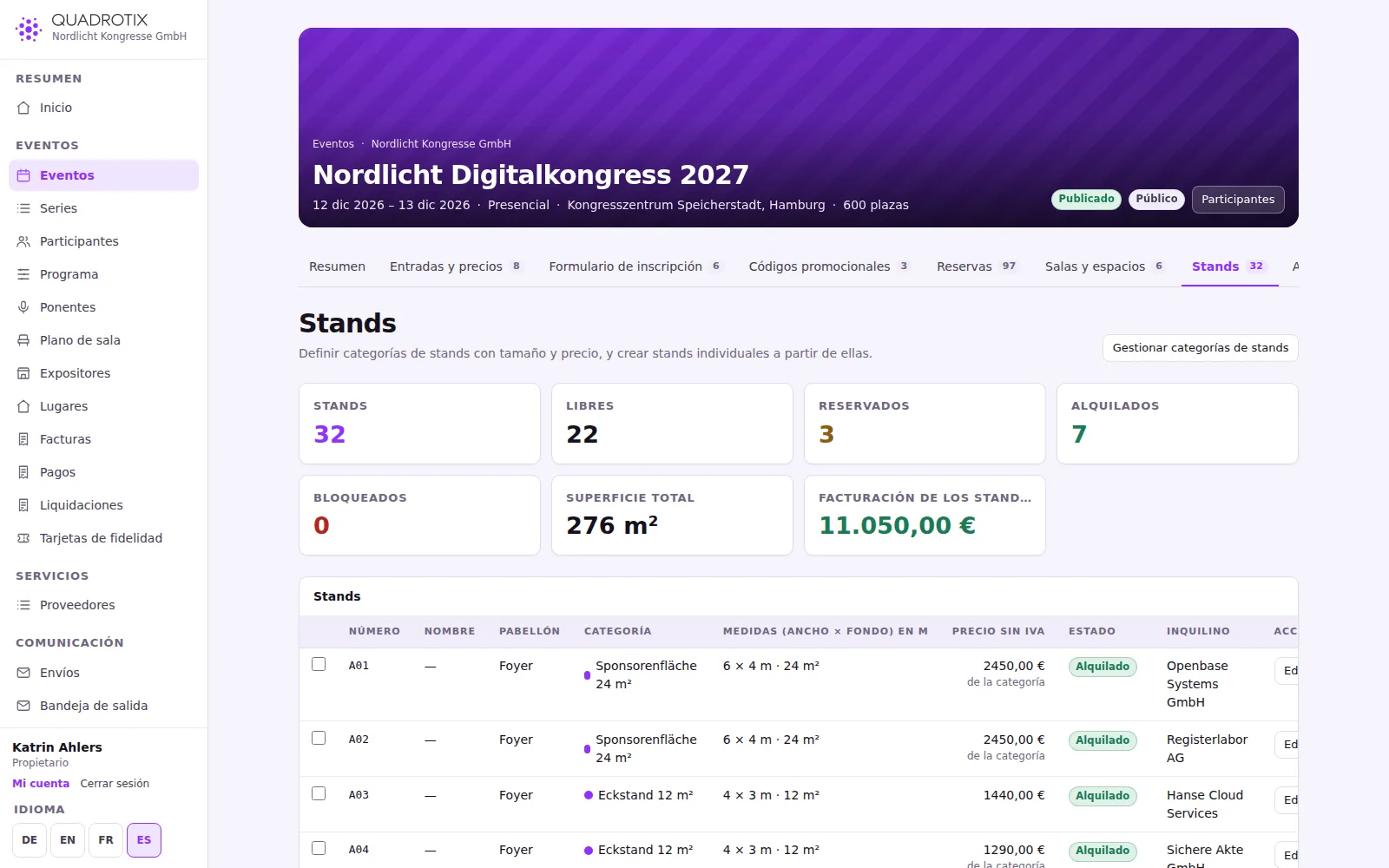Click the Lugares icon in sidebar

point(23,406)
